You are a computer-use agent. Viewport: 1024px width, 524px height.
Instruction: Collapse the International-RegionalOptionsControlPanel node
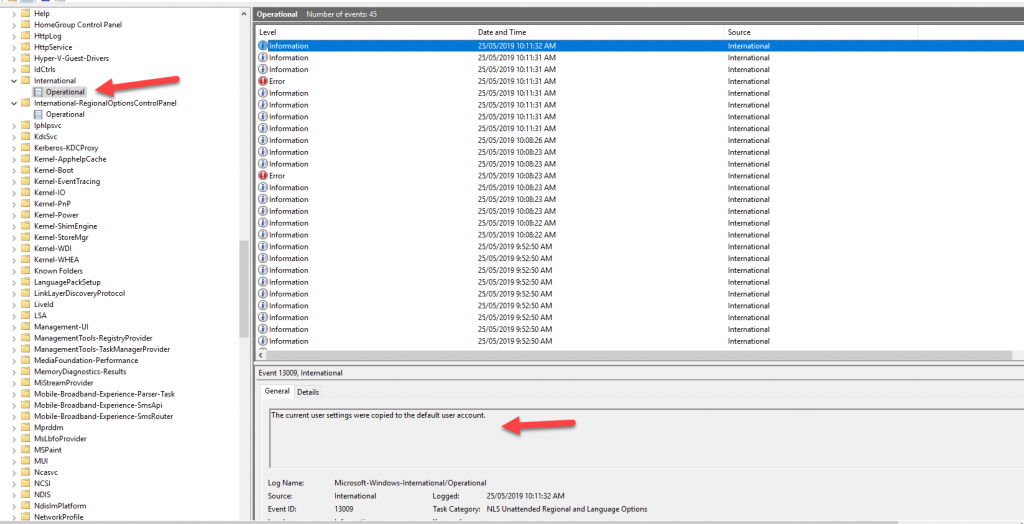(x=13, y=103)
